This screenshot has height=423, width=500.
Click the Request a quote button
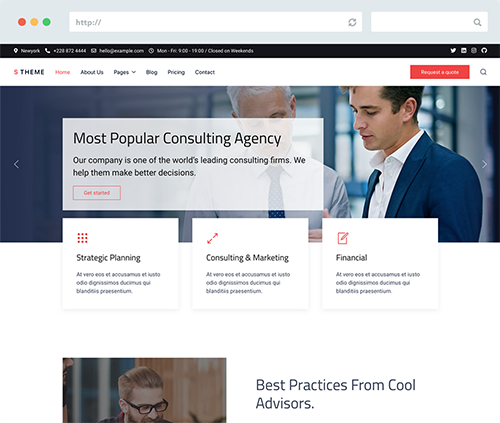440,72
